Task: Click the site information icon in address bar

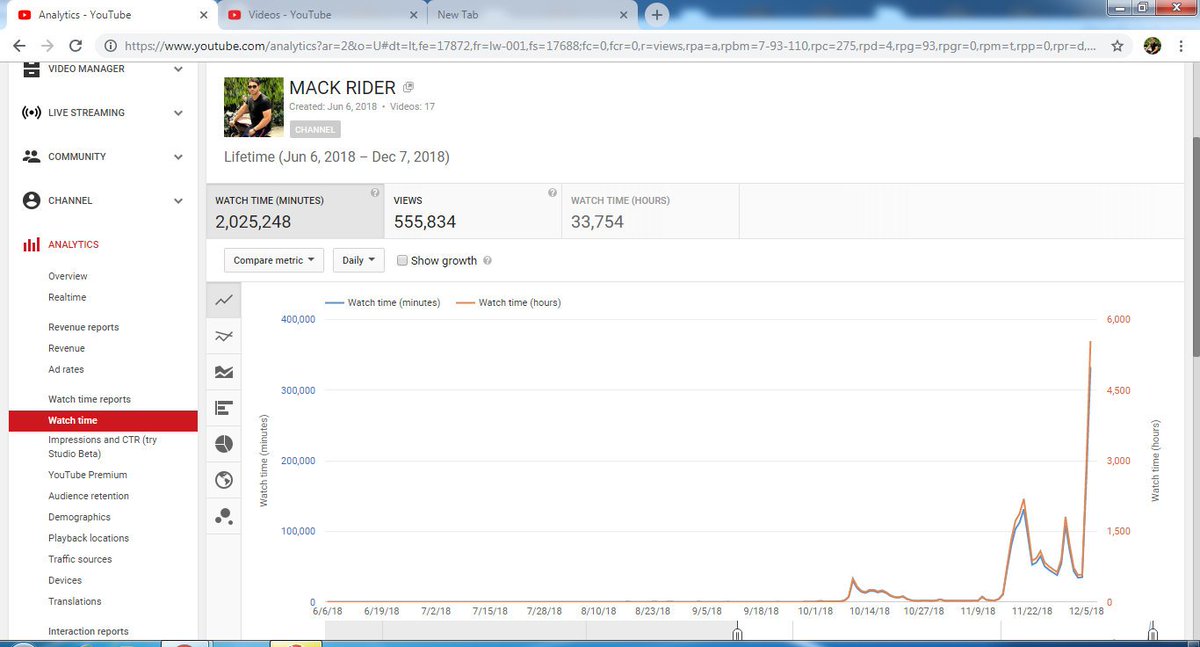Action: [x=110, y=46]
